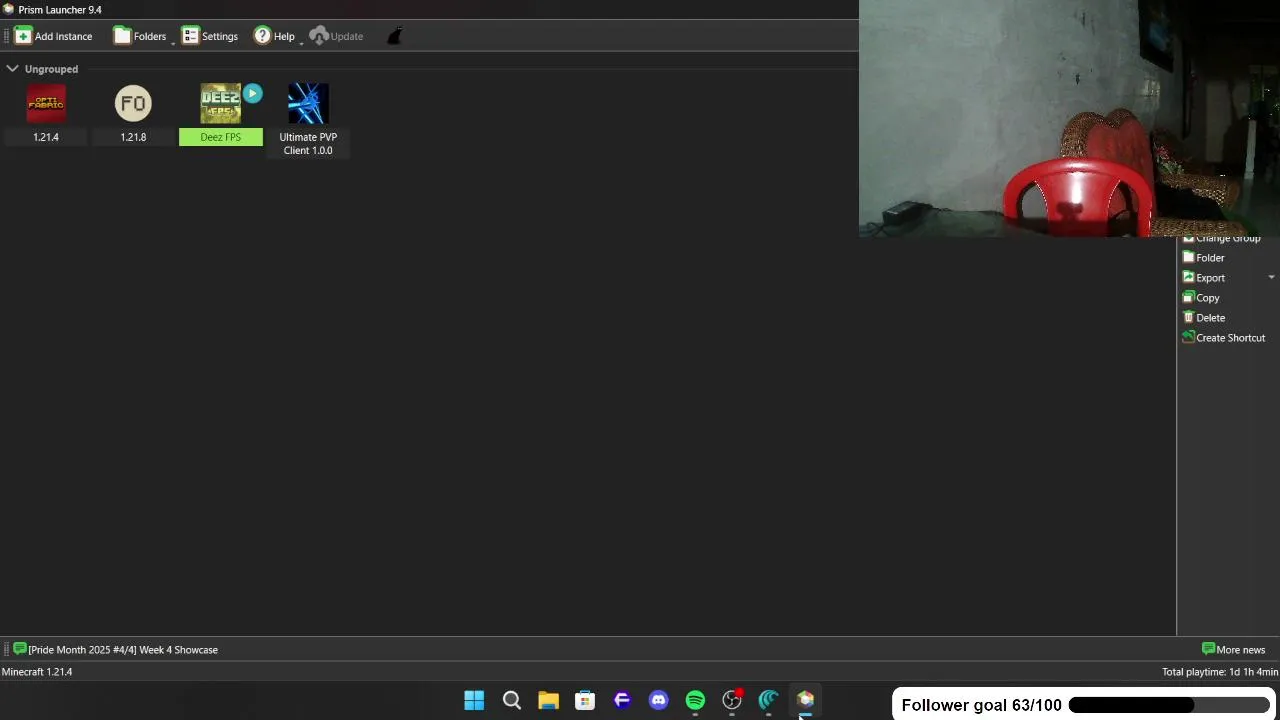Select Ultimate PVP Client 1.0.0 instance
1280x720 pixels.
click(308, 119)
